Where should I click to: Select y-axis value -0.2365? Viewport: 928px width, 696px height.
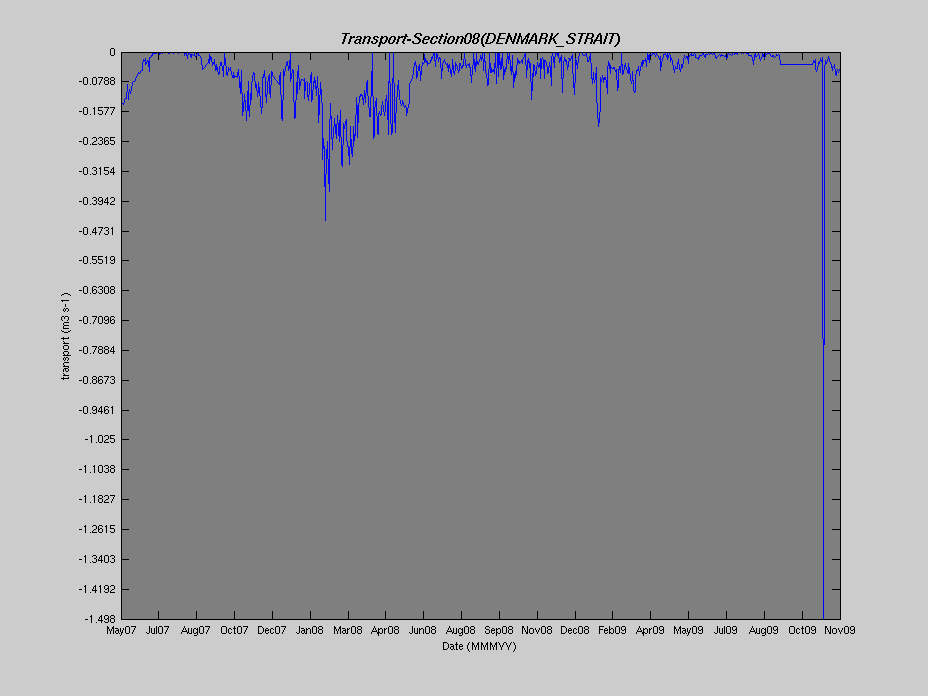click(97, 141)
